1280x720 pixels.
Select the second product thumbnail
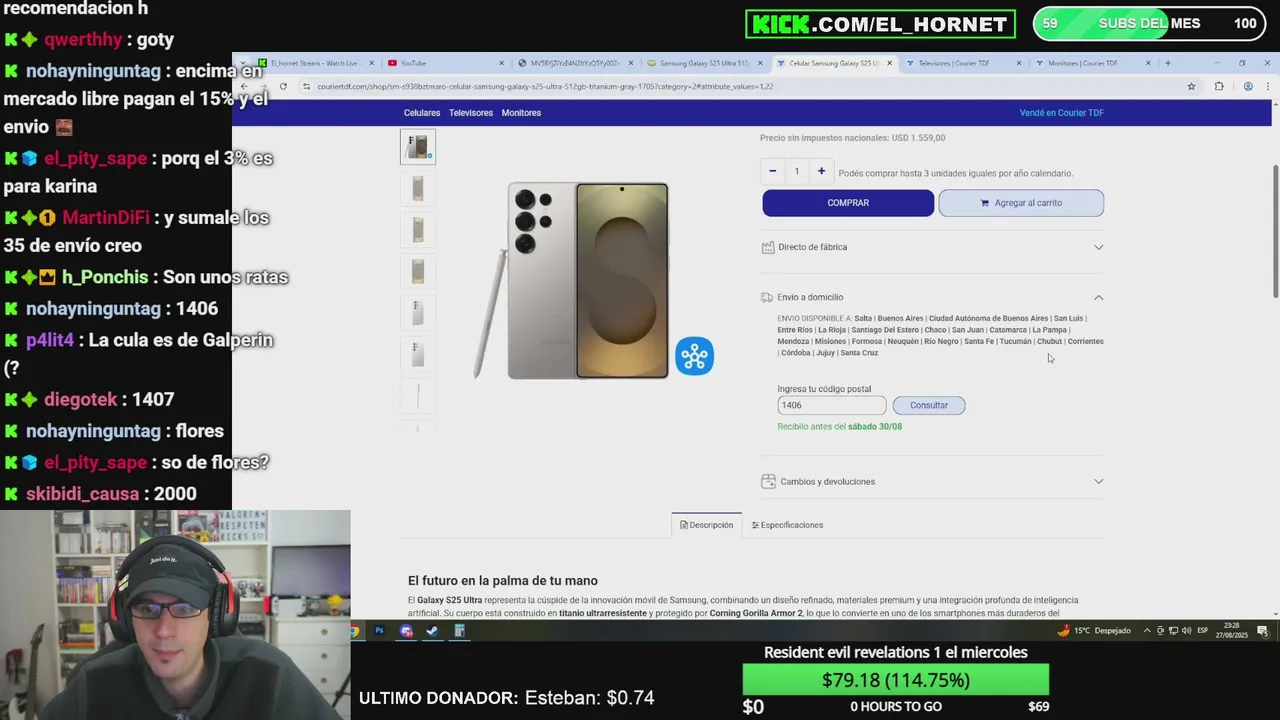tap(418, 188)
